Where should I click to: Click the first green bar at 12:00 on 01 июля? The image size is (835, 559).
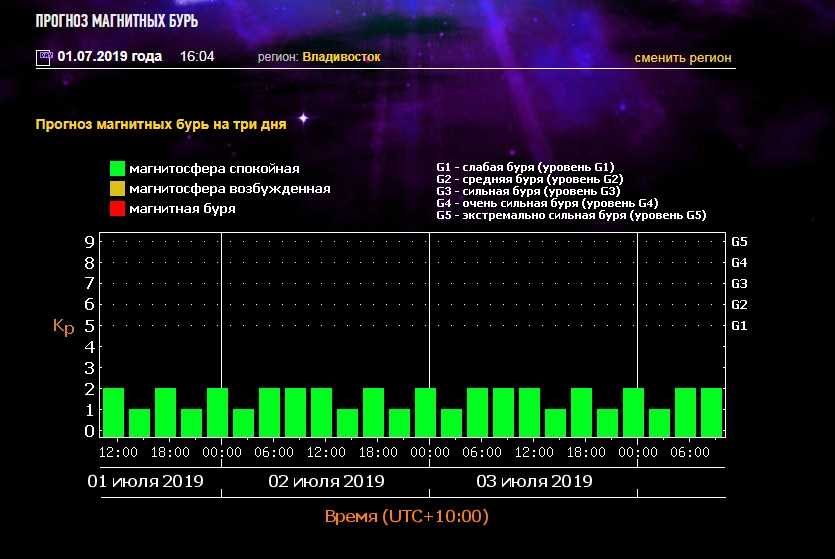(x=113, y=413)
